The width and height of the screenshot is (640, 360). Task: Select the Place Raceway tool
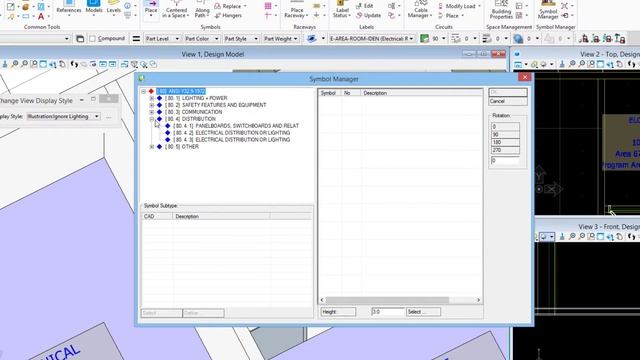(x=297, y=10)
